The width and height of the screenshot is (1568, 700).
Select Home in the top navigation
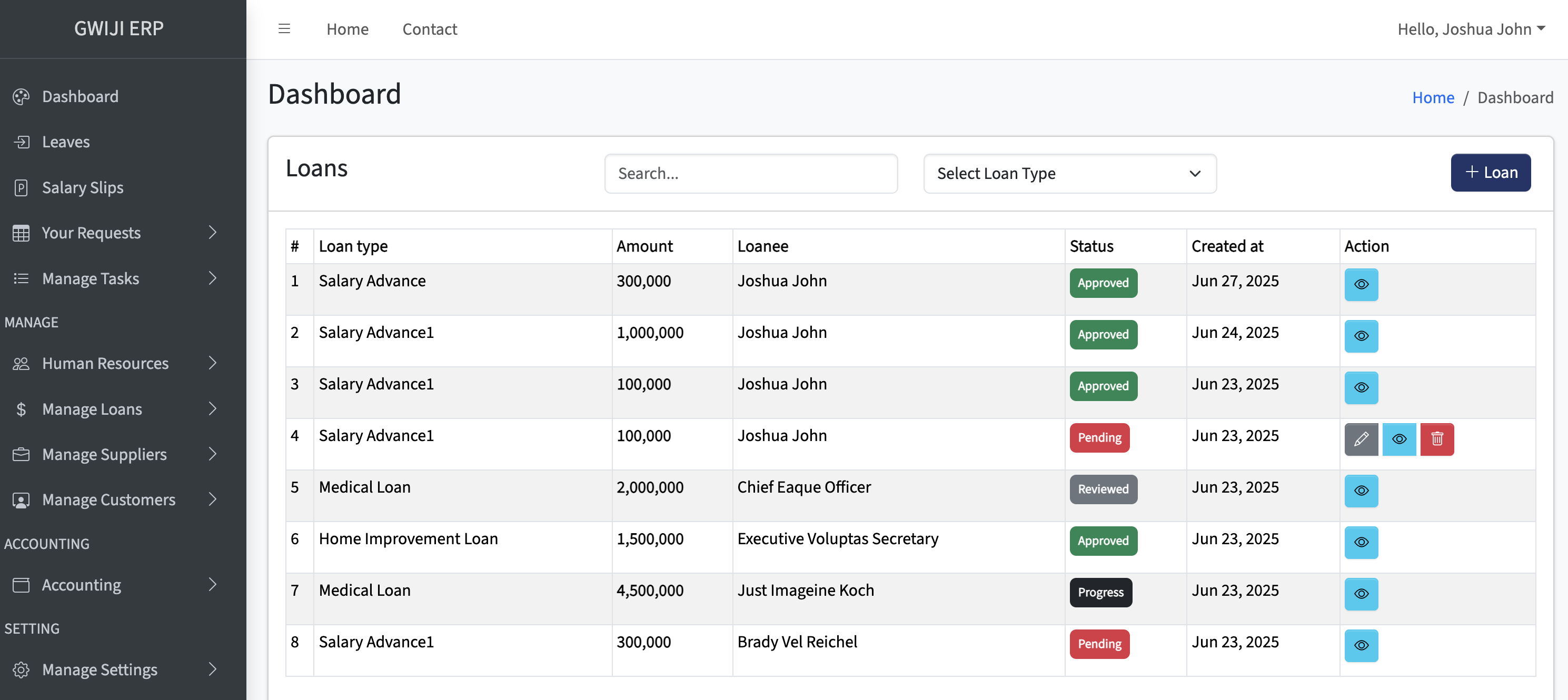click(x=347, y=28)
